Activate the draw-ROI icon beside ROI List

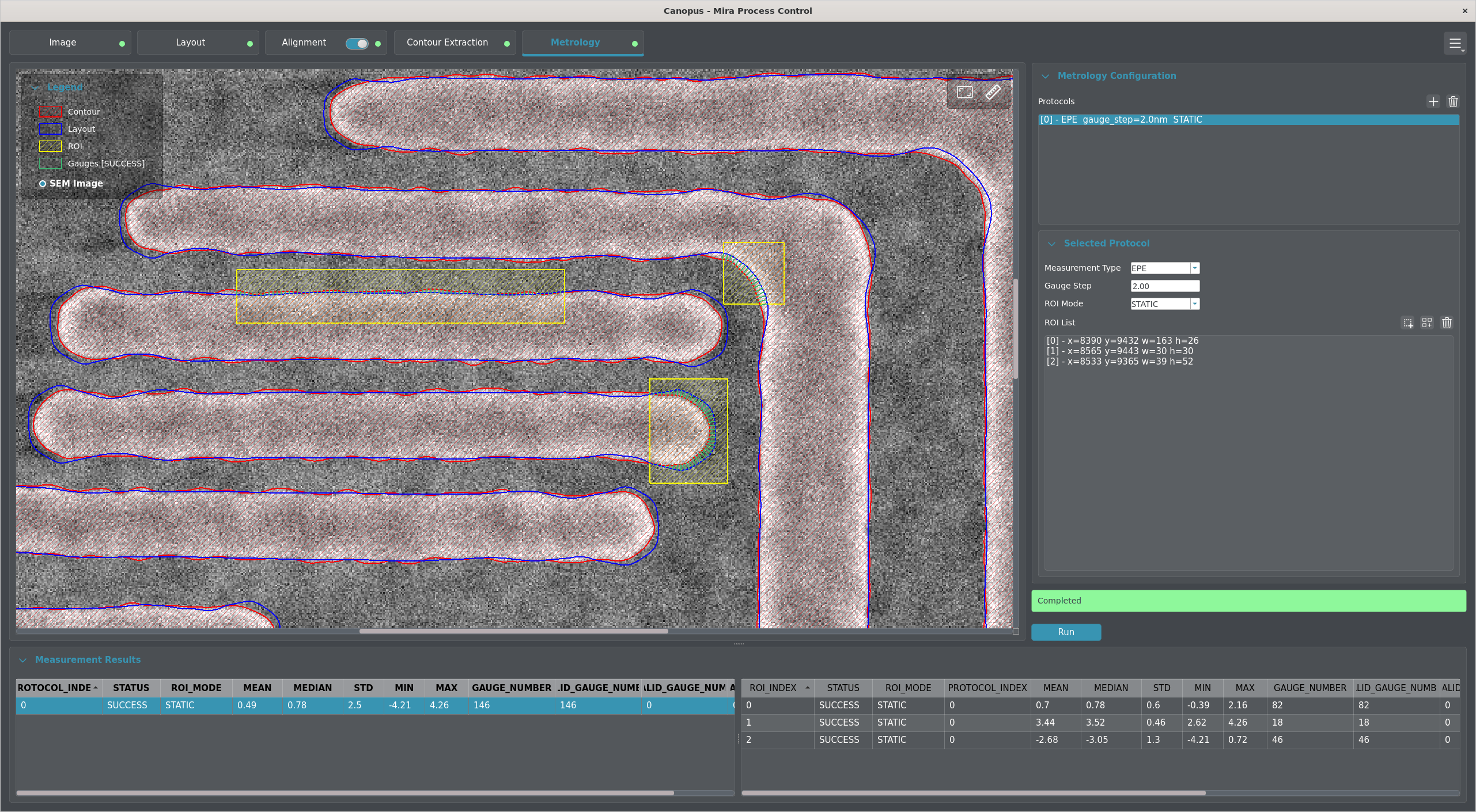coord(1407,322)
